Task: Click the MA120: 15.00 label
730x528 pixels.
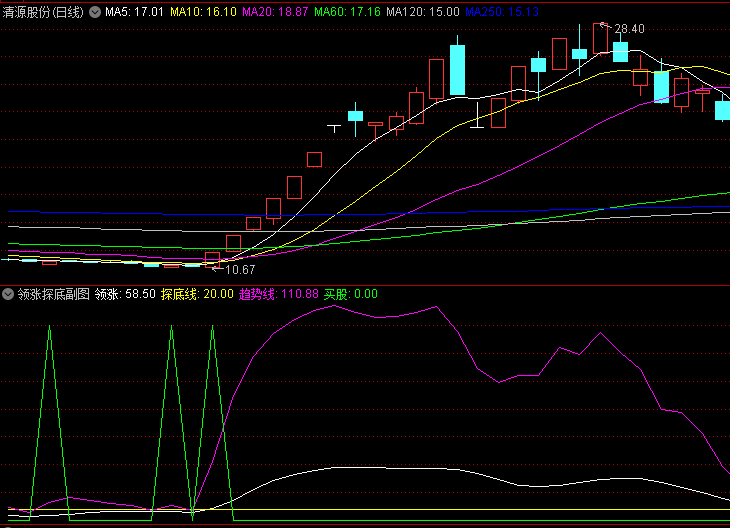Action: point(423,12)
